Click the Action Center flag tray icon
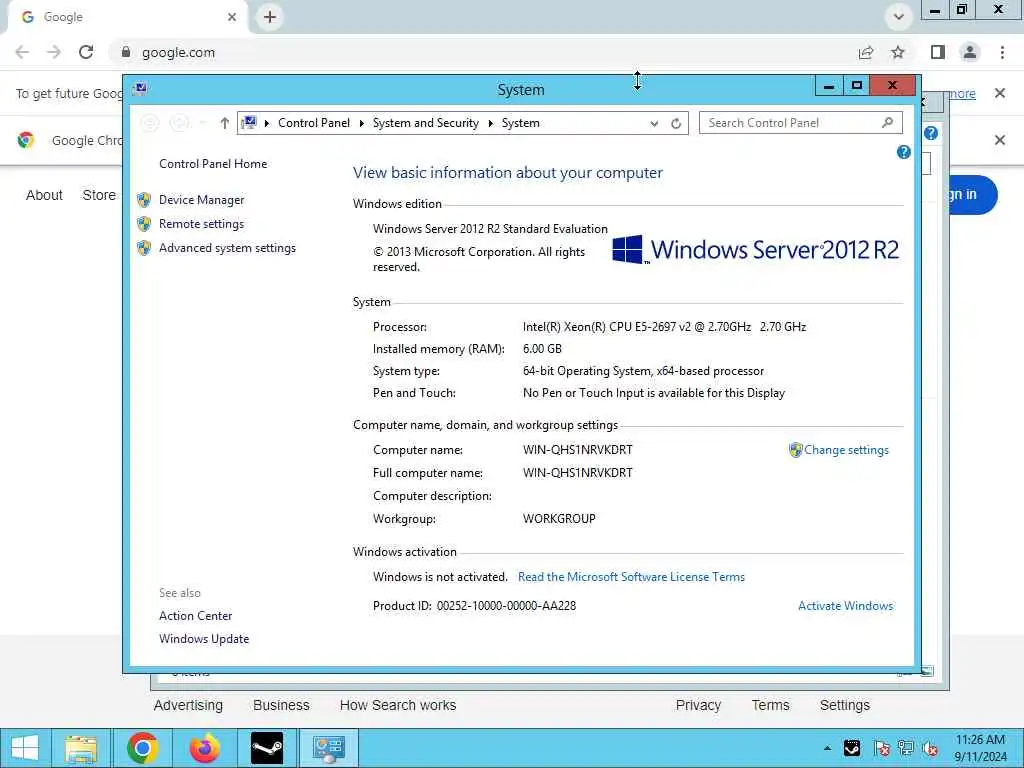The height and width of the screenshot is (768, 1024). coord(881,748)
